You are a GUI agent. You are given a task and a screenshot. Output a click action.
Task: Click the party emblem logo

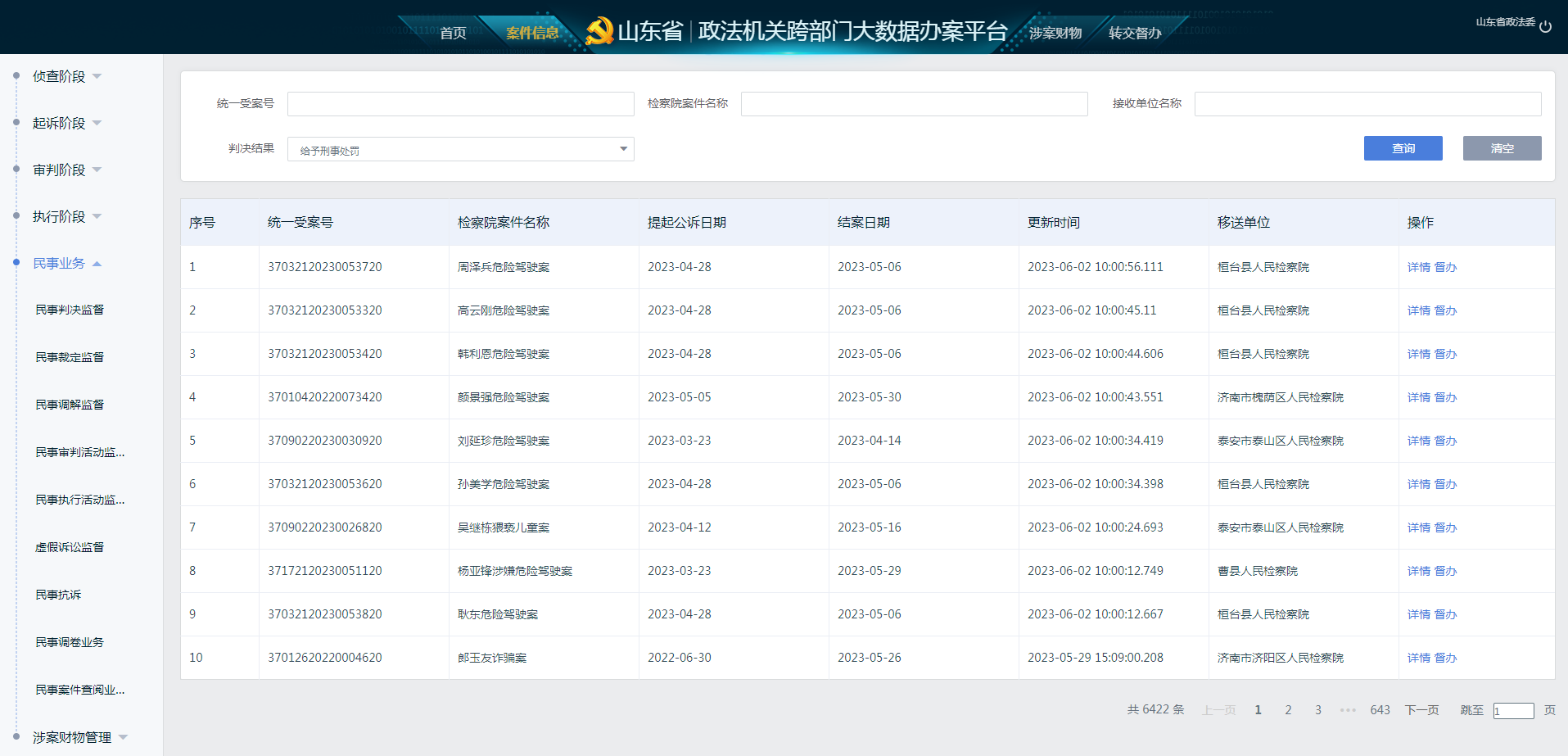599,31
